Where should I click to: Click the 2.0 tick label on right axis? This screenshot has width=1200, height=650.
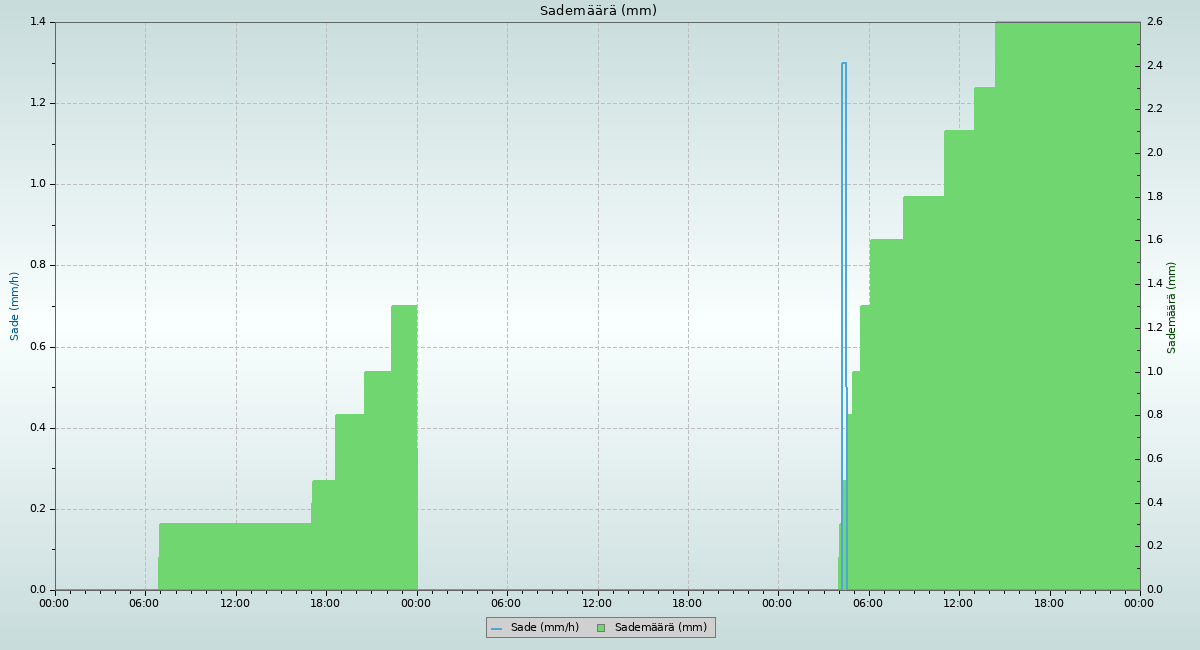pyautogui.click(x=1154, y=153)
